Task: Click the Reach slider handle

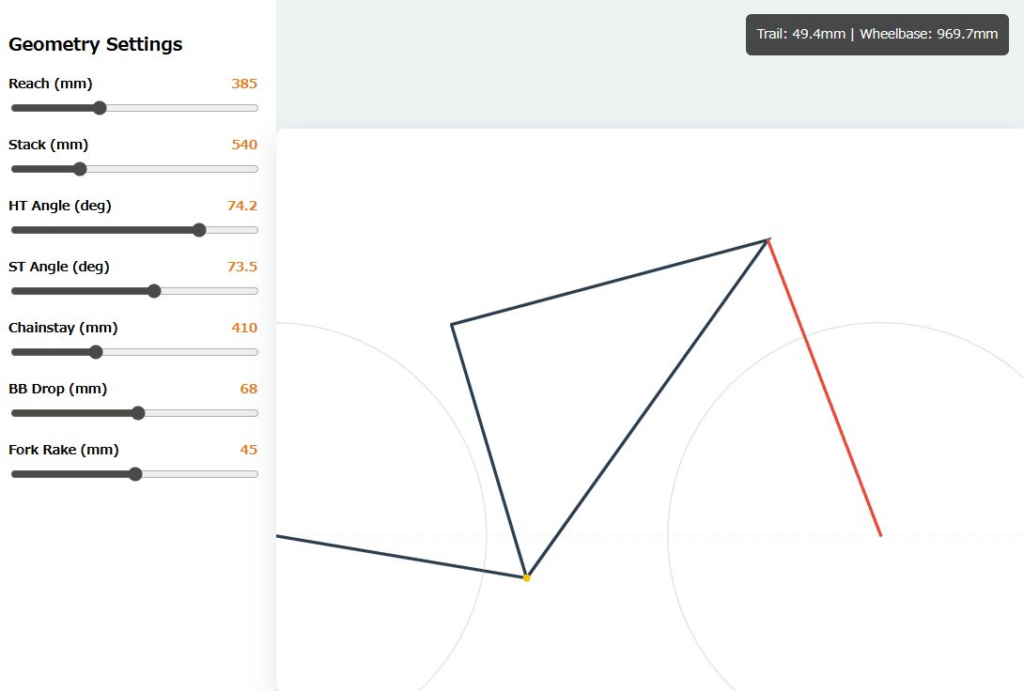Action: pos(99,108)
